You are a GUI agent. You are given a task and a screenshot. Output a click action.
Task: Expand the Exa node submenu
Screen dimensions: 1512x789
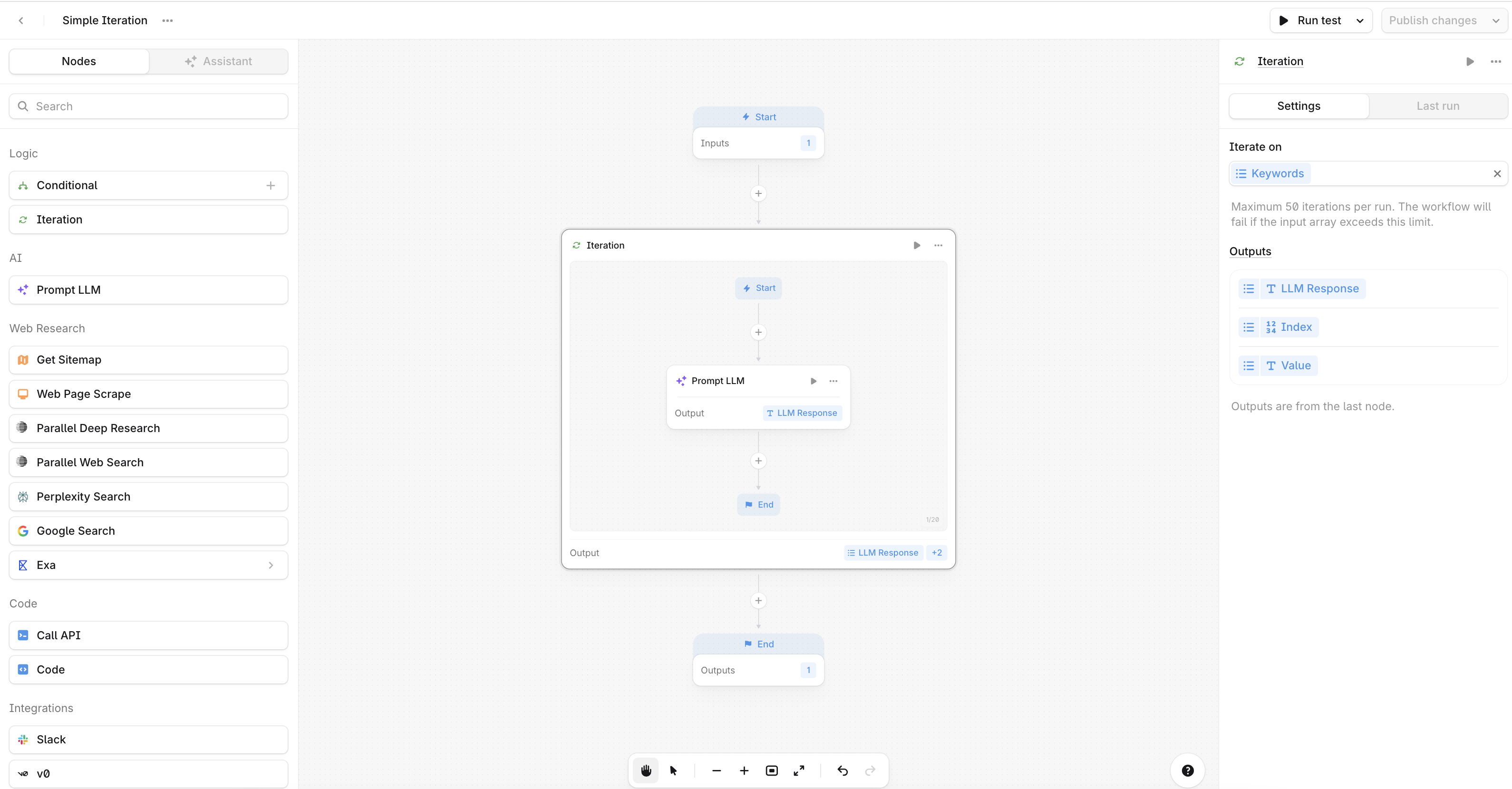271,566
